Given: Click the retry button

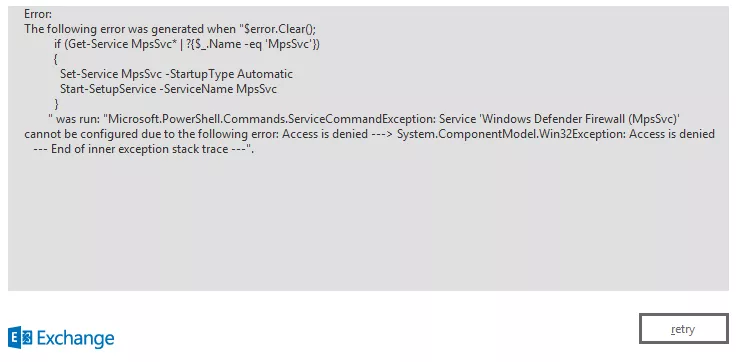Looking at the screenshot, I should (684, 329).
